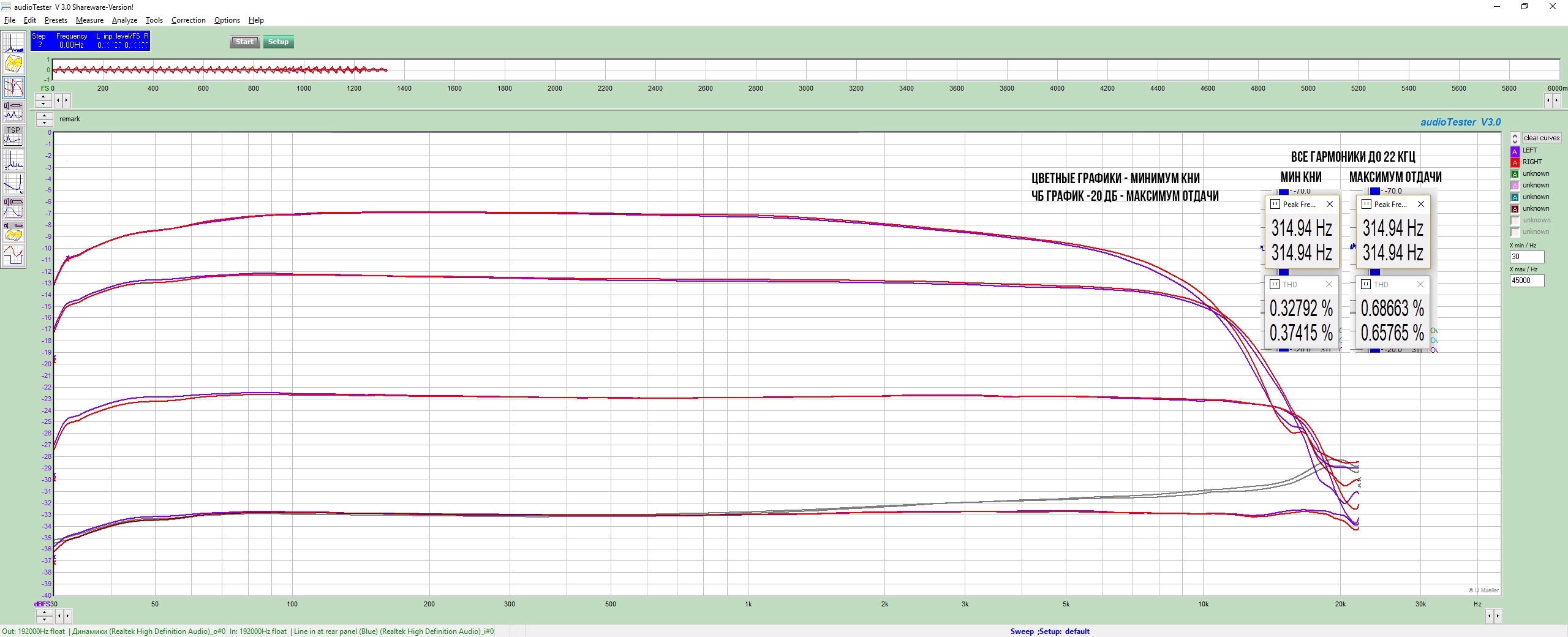The width and height of the screenshot is (1568, 637).
Task: Click the X max / Hz input field
Action: (x=1526, y=281)
